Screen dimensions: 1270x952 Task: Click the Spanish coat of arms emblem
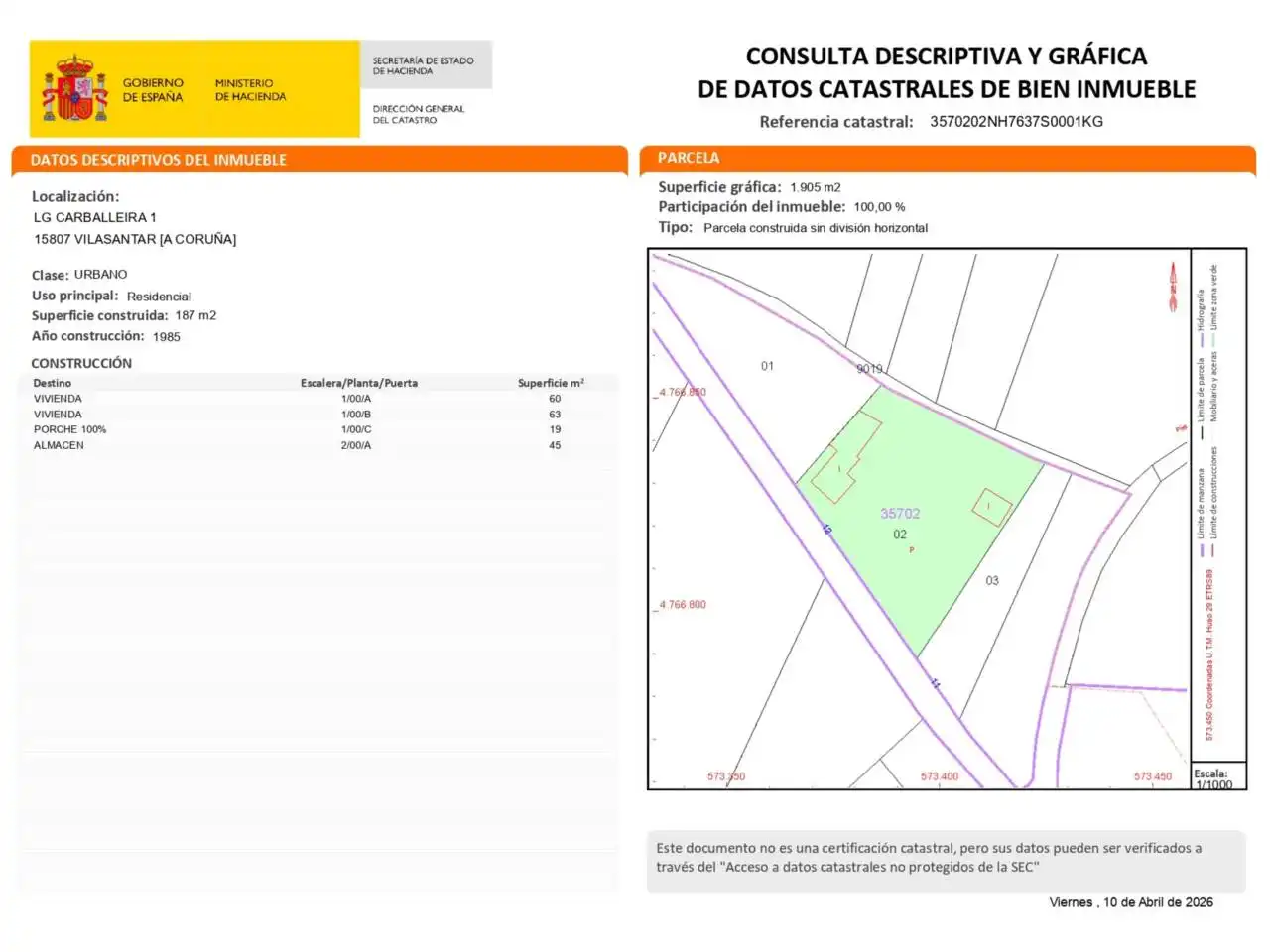[x=74, y=89]
